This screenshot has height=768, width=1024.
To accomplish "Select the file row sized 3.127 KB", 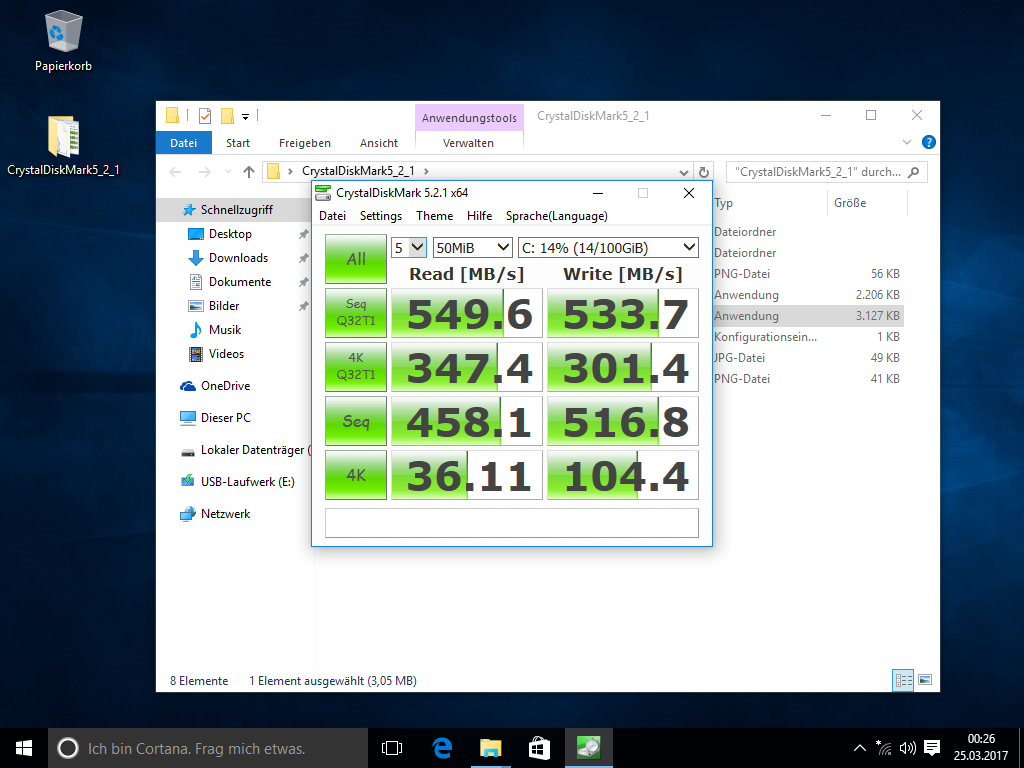I will [x=808, y=315].
